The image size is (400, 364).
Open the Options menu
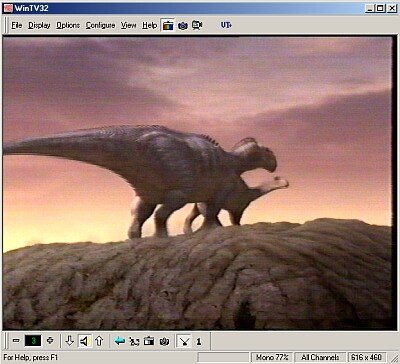[x=68, y=25]
